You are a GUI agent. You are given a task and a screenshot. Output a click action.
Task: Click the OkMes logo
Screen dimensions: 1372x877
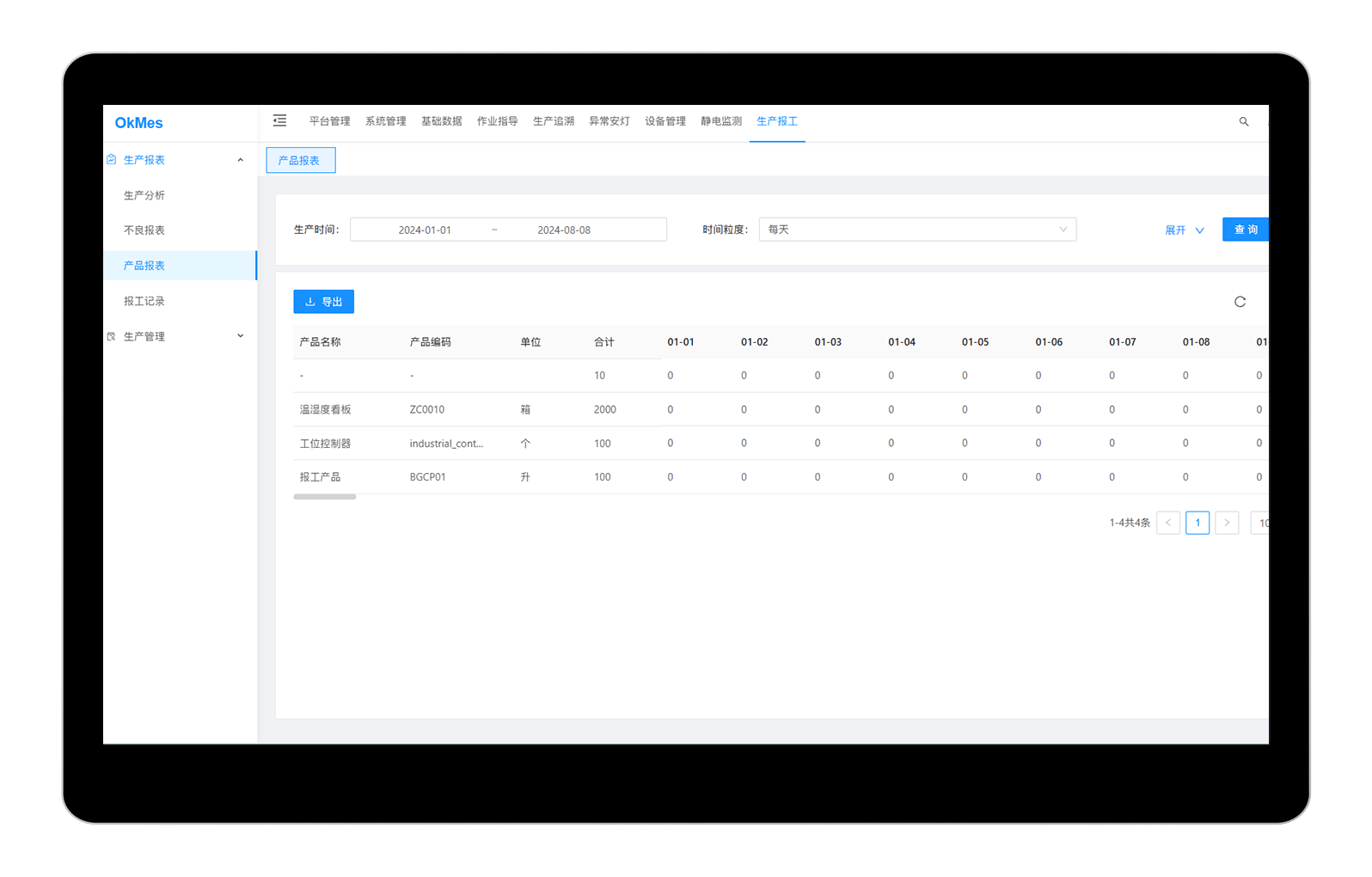(x=139, y=123)
